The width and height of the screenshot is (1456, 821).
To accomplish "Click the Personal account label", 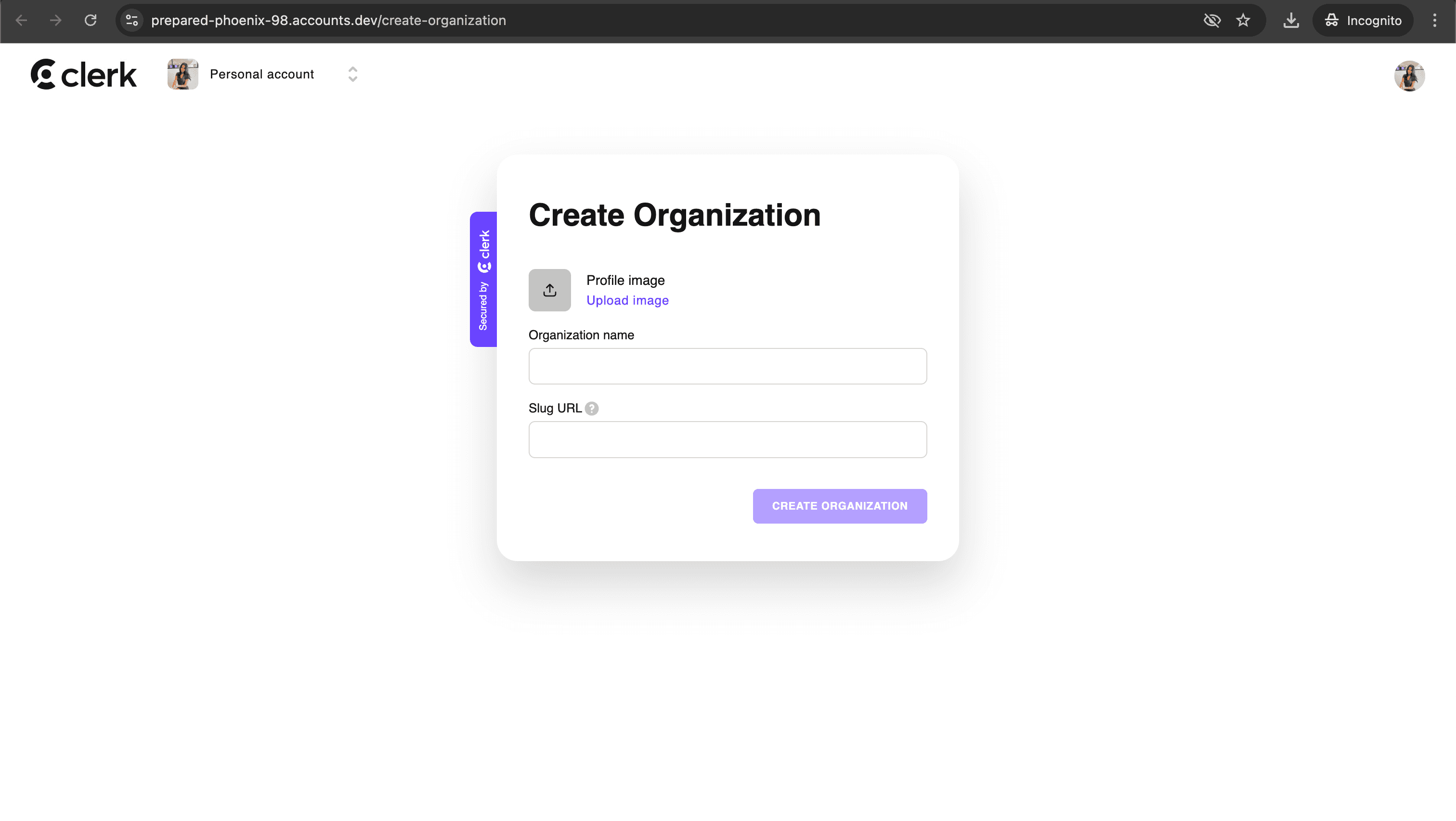I will (262, 74).
